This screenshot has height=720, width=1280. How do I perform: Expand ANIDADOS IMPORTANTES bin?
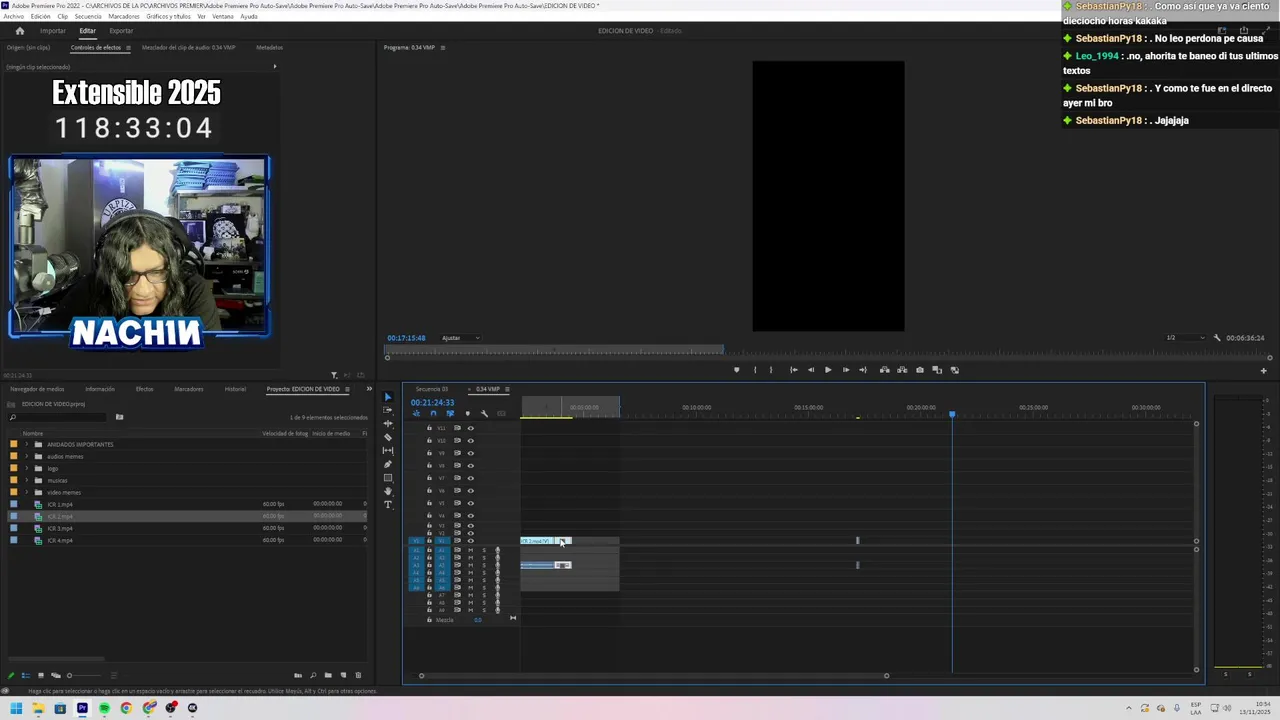(26, 444)
